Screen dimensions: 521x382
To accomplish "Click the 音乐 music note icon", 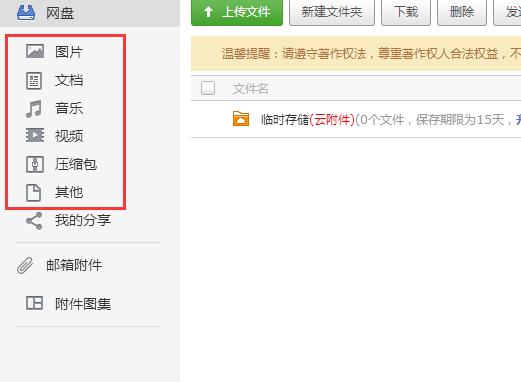I will 34,109.
